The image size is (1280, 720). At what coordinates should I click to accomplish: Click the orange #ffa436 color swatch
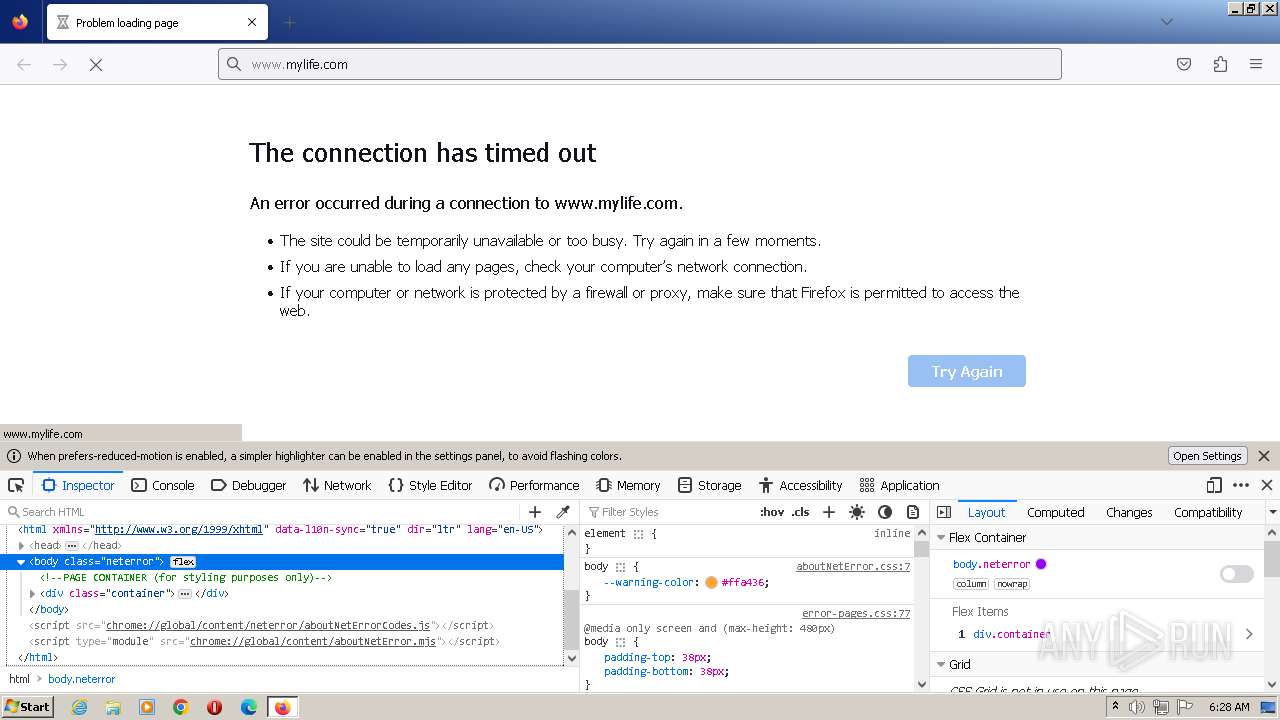tap(711, 582)
